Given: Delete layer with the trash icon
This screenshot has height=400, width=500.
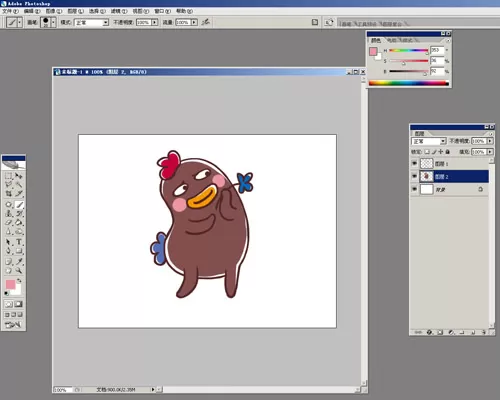Looking at the screenshot, I should (484, 332).
